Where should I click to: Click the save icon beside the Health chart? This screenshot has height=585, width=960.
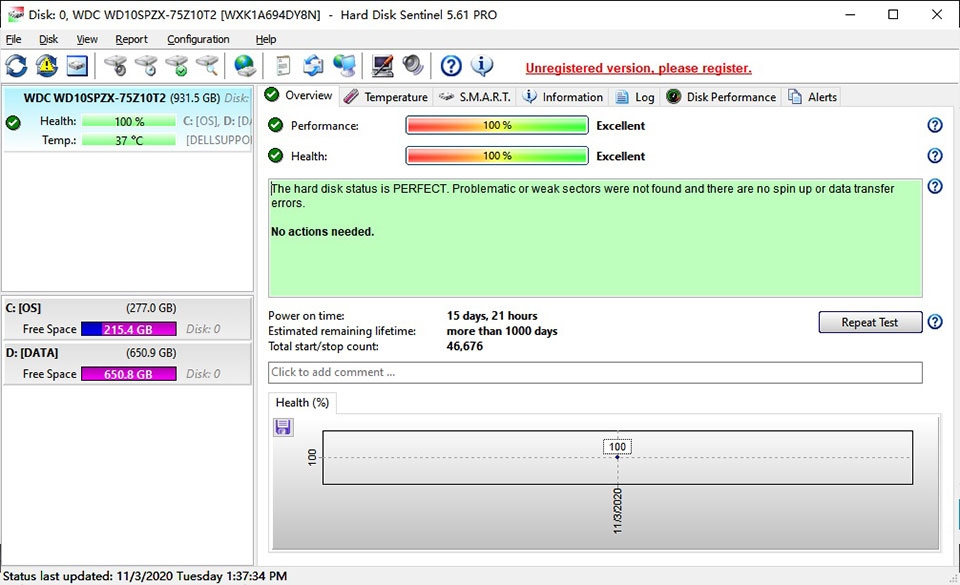point(283,426)
